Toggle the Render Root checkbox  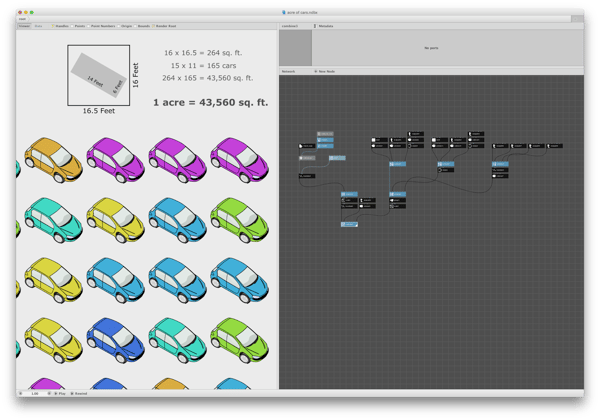(153, 26)
